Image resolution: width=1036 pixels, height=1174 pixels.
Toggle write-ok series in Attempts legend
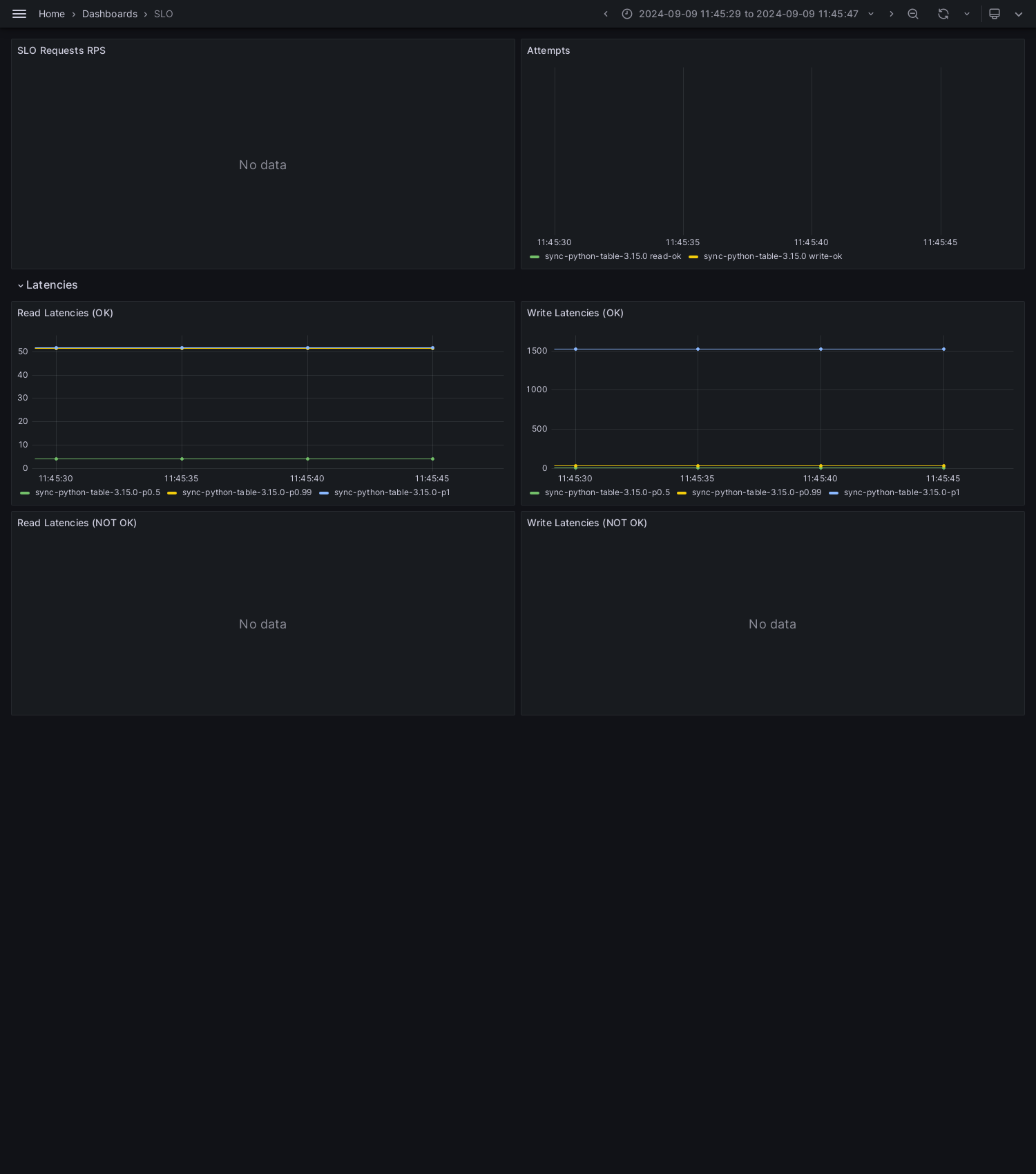click(773, 256)
